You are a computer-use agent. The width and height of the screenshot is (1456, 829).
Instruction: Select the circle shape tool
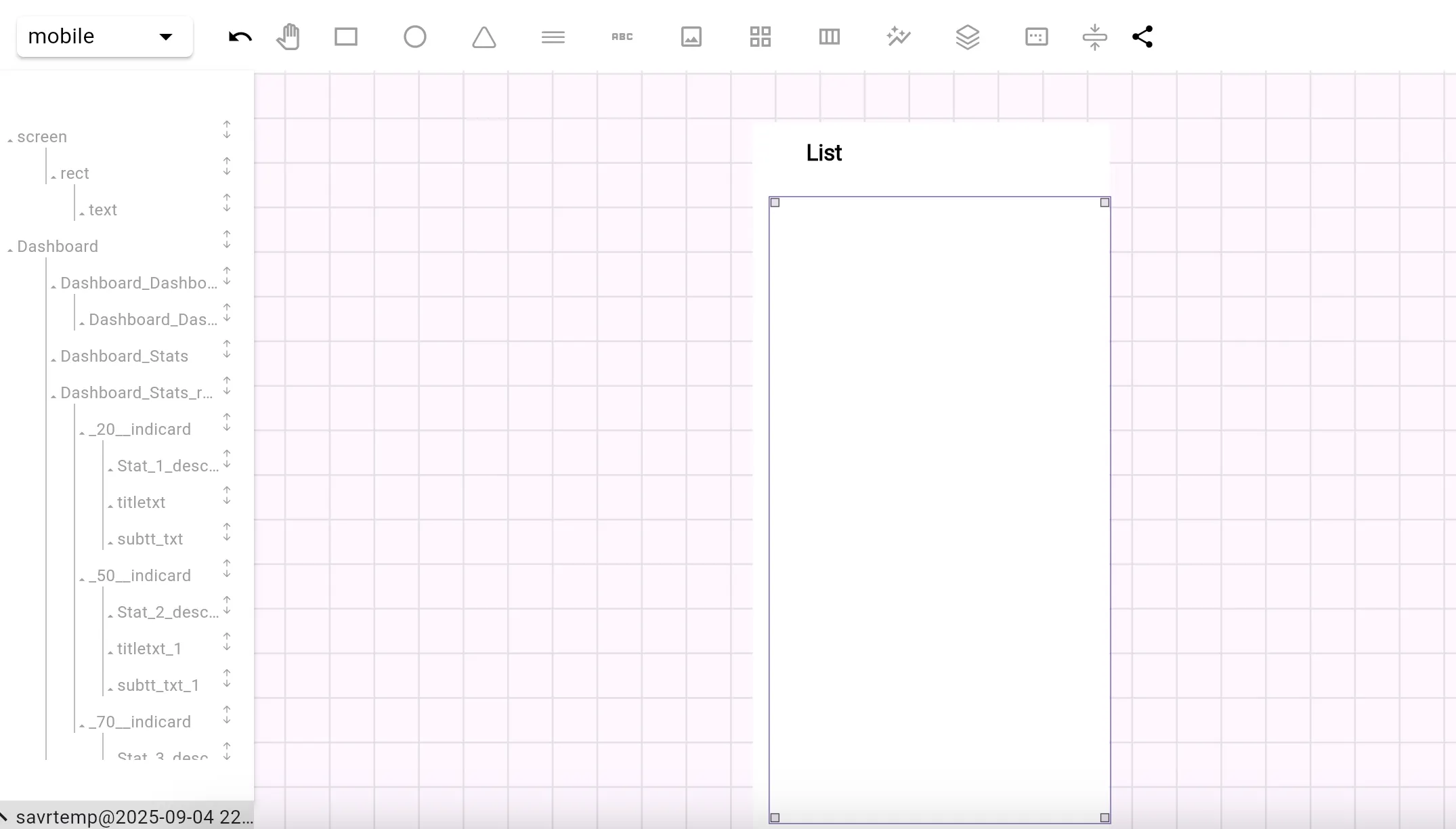(x=415, y=37)
